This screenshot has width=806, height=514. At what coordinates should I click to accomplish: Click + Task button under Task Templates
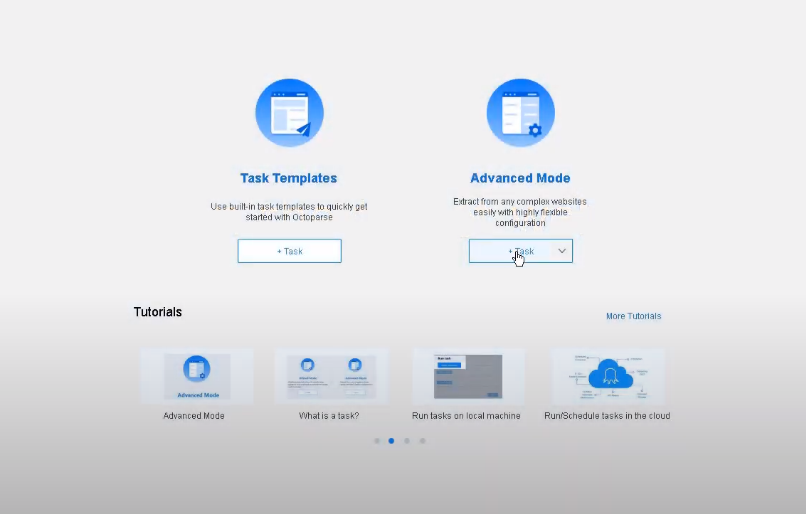(289, 251)
